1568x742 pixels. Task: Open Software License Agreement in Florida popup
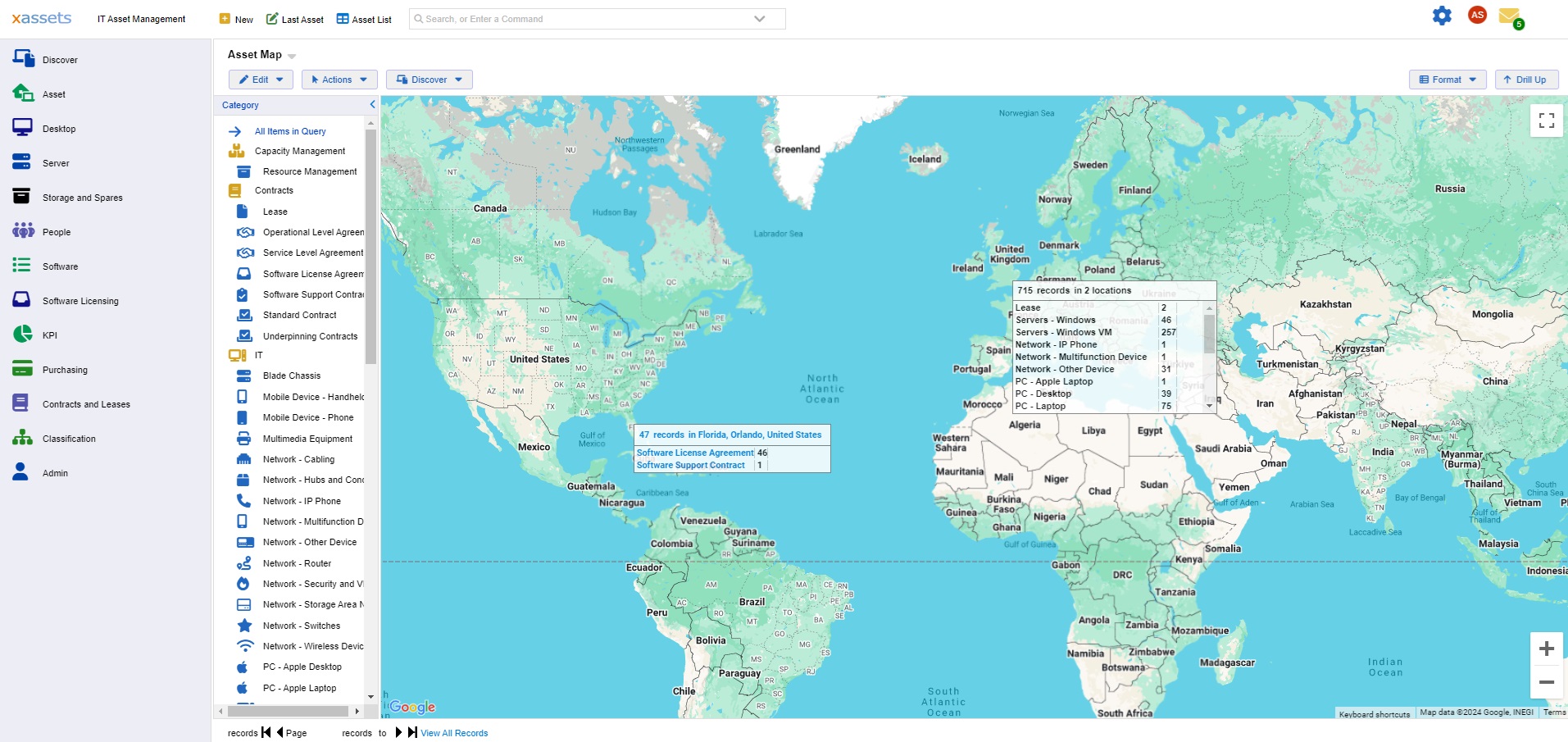coord(695,453)
